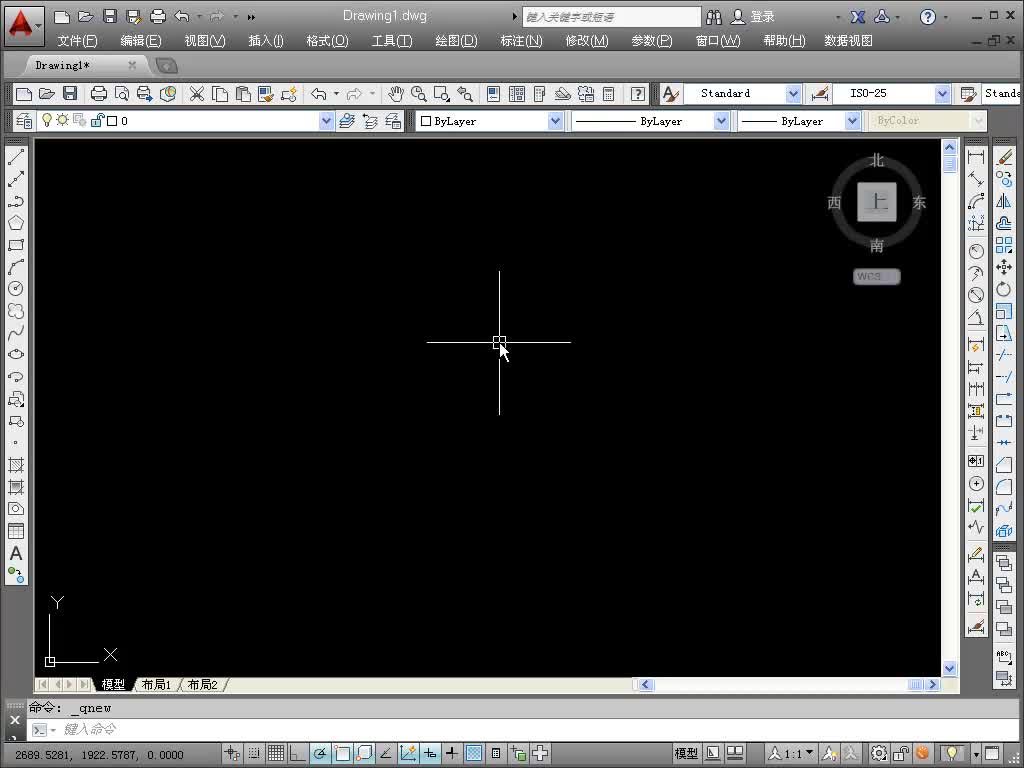Open the annotation scale 1:1 dropdown

(791, 754)
